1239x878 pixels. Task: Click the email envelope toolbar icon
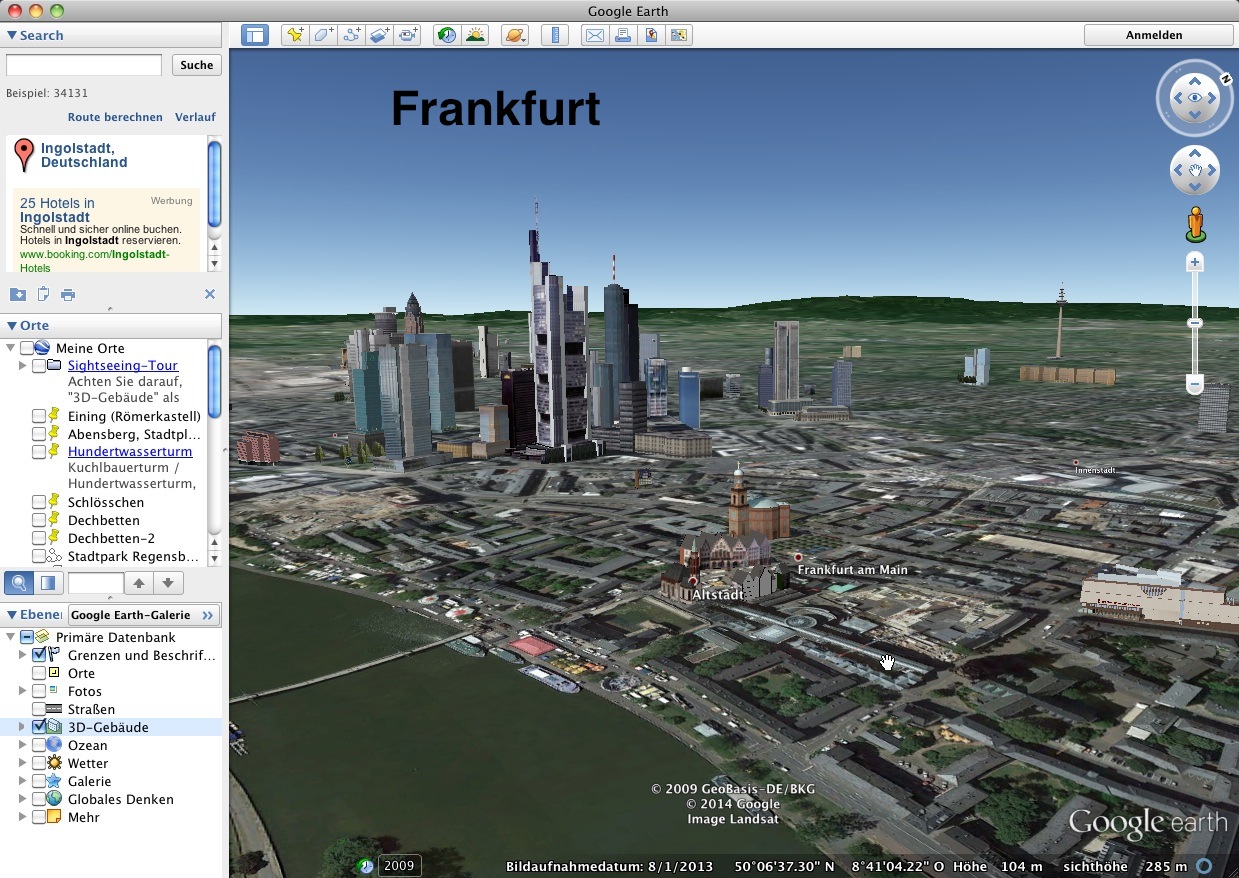coord(595,35)
